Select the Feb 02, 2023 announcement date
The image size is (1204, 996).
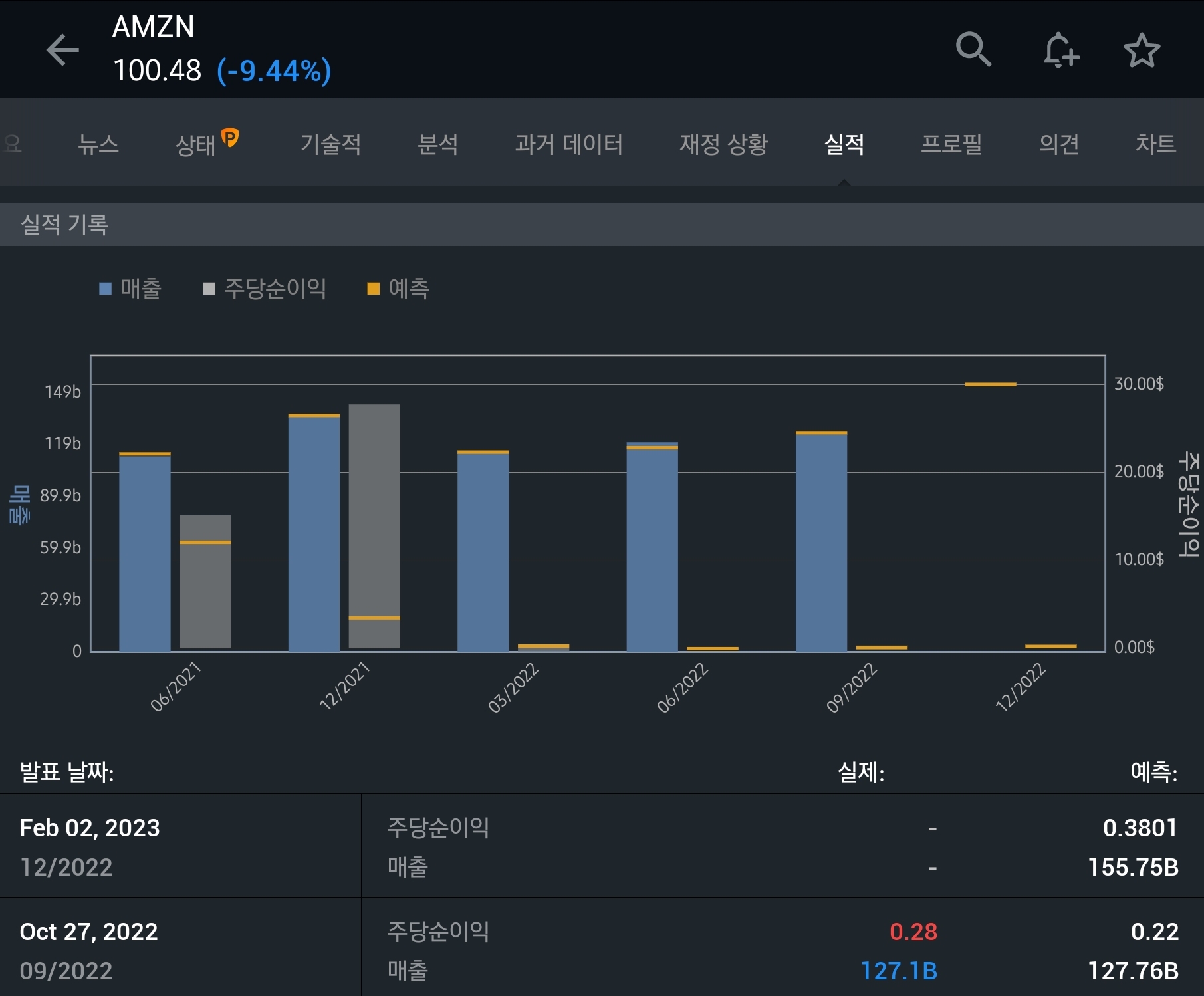pos(90,828)
